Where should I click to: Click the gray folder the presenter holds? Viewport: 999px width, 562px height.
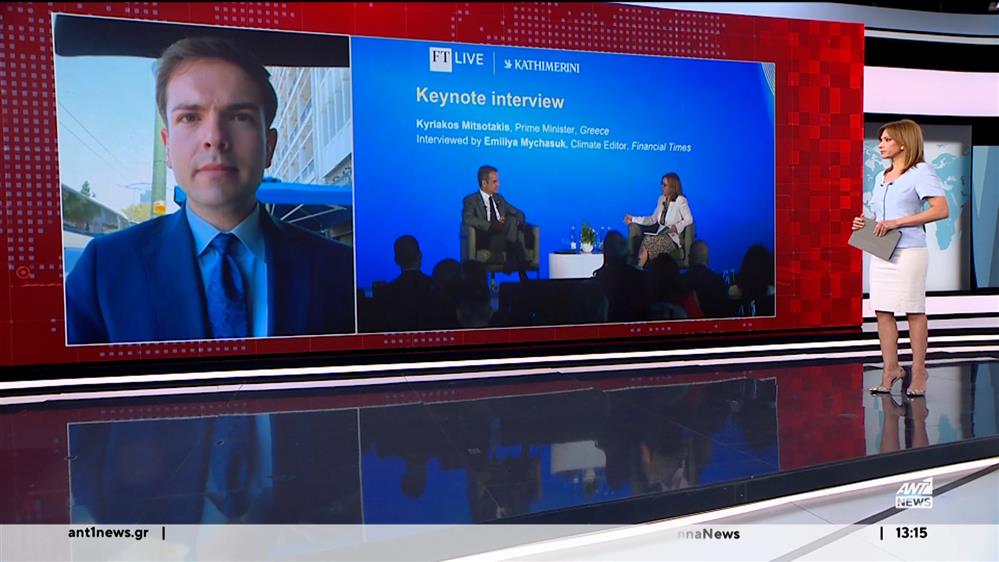[x=873, y=241]
